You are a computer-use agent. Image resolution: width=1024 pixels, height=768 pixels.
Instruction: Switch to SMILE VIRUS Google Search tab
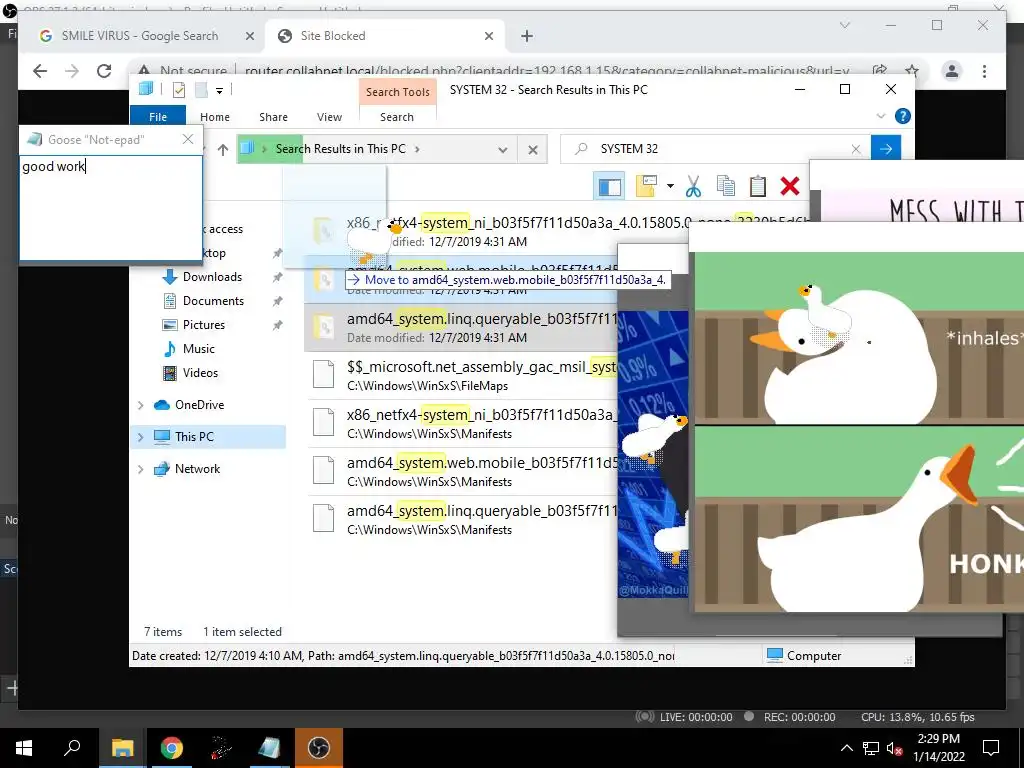pyautogui.click(x=140, y=36)
